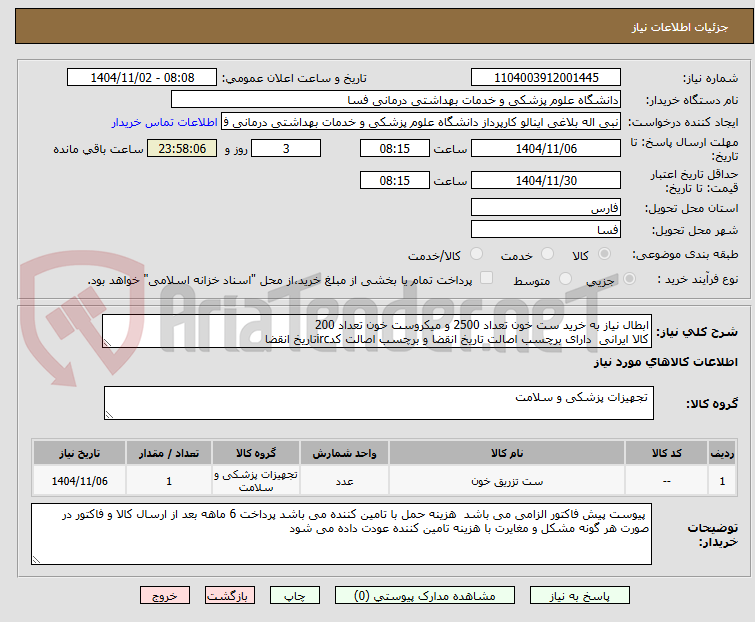Click the ایجاد کننده درخواست requester field
The image size is (755, 622).
coord(421,122)
